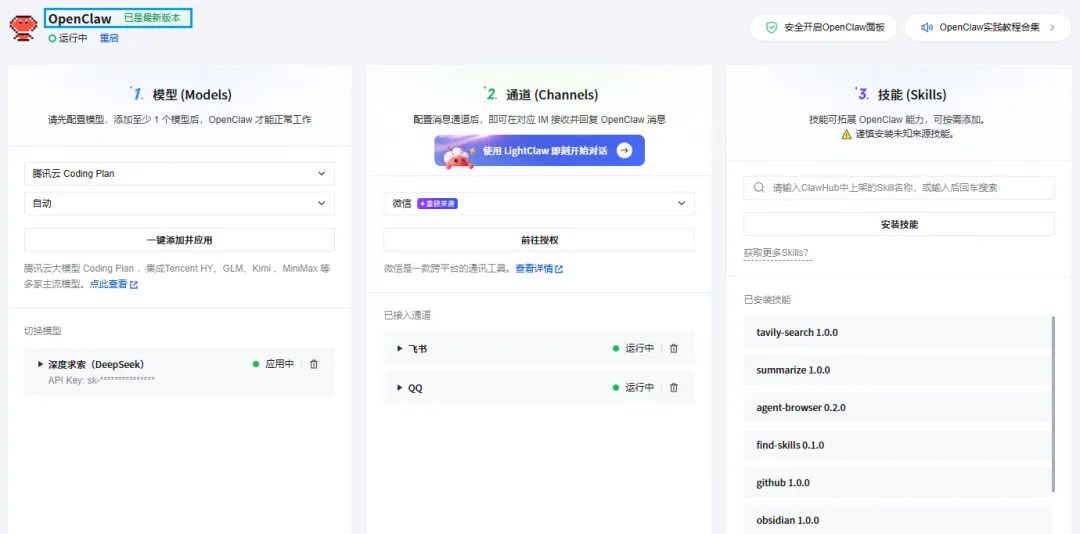1080x534 pixels.
Task: Expand the 深度求索 (DeepSeek) model row
Action: click(x=41, y=364)
